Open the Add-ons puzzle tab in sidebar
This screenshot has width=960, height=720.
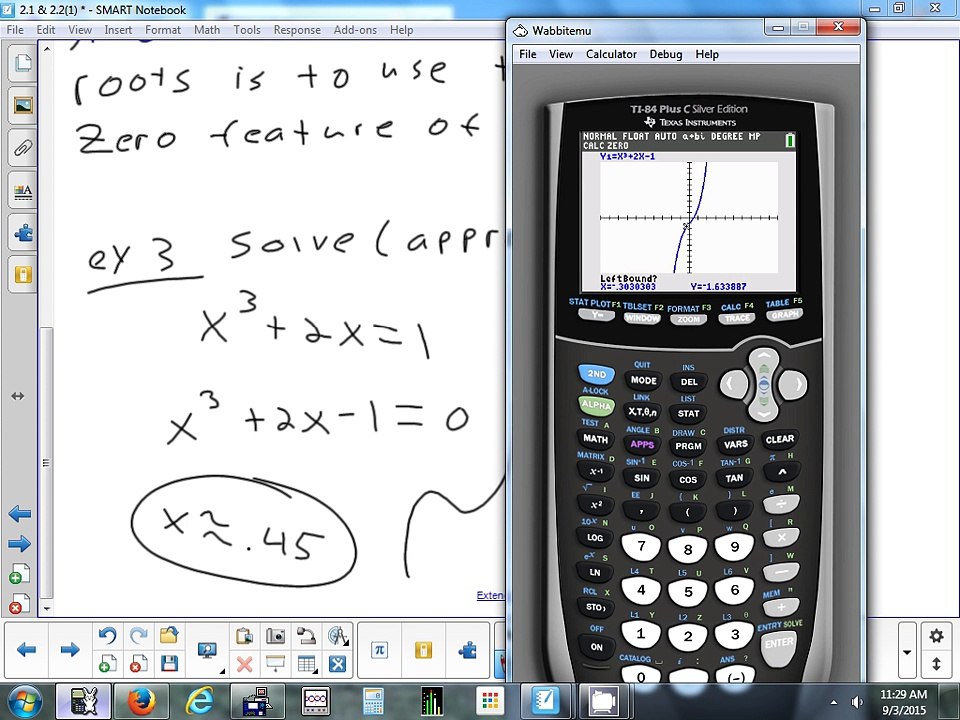pyautogui.click(x=23, y=233)
